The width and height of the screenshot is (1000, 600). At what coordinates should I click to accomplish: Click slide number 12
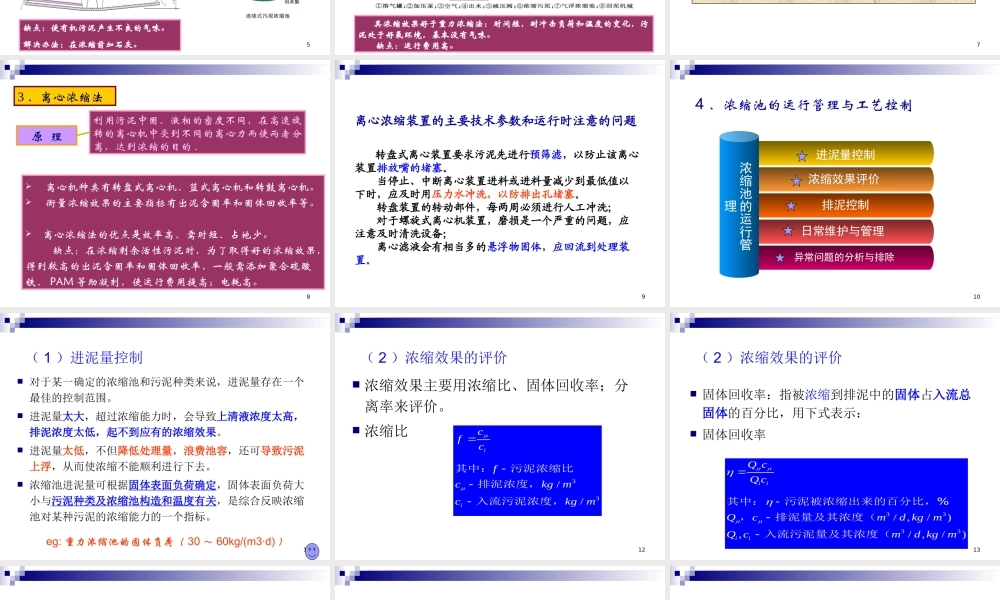tap(642, 549)
